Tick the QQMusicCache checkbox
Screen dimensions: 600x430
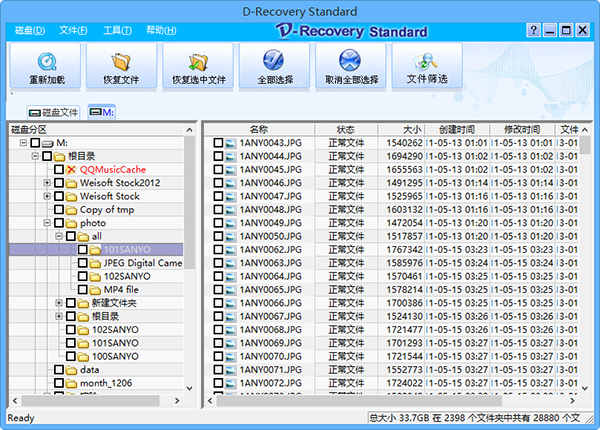pyautogui.click(x=59, y=169)
